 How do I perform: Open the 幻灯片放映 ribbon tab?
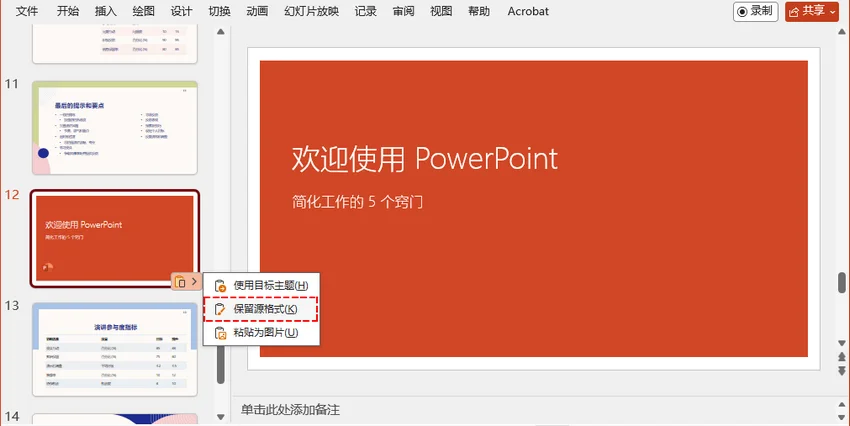[311, 11]
